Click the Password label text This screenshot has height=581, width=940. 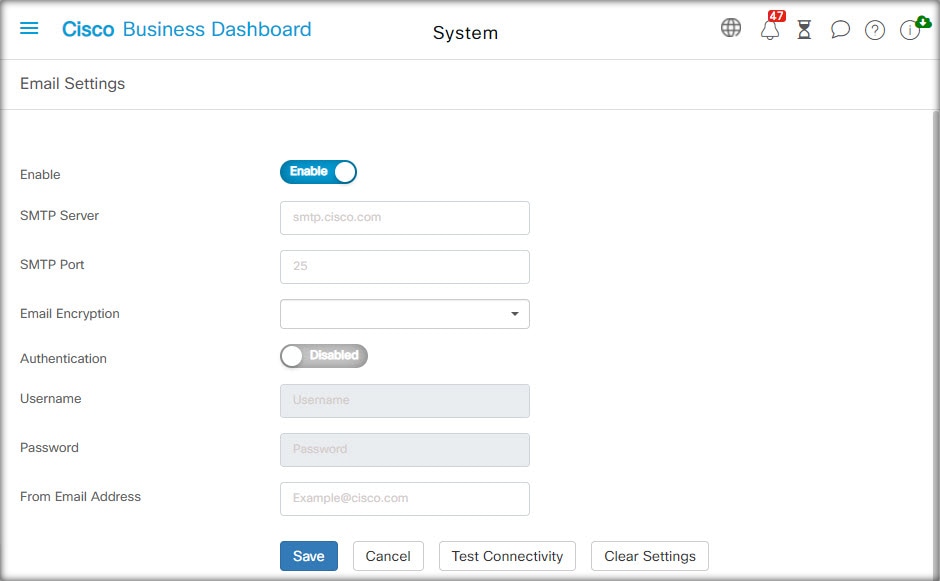tap(49, 448)
